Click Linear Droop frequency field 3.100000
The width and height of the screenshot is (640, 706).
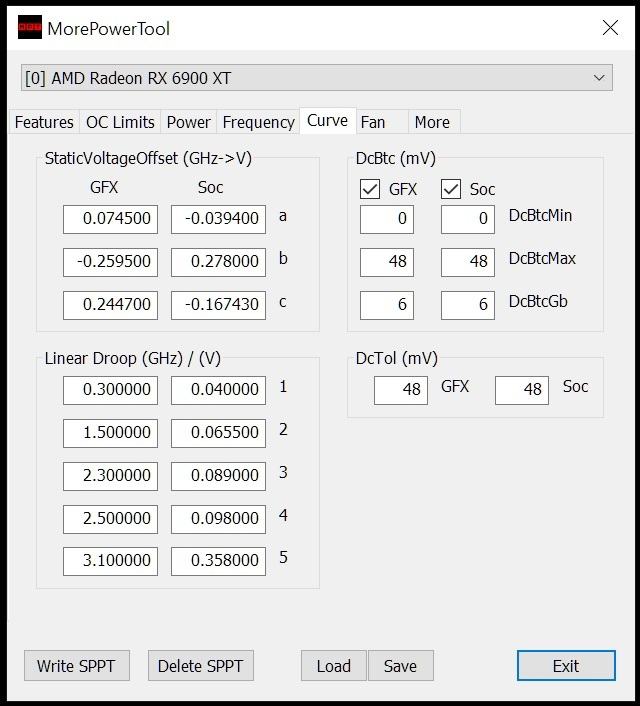pyautogui.click(x=110, y=561)
